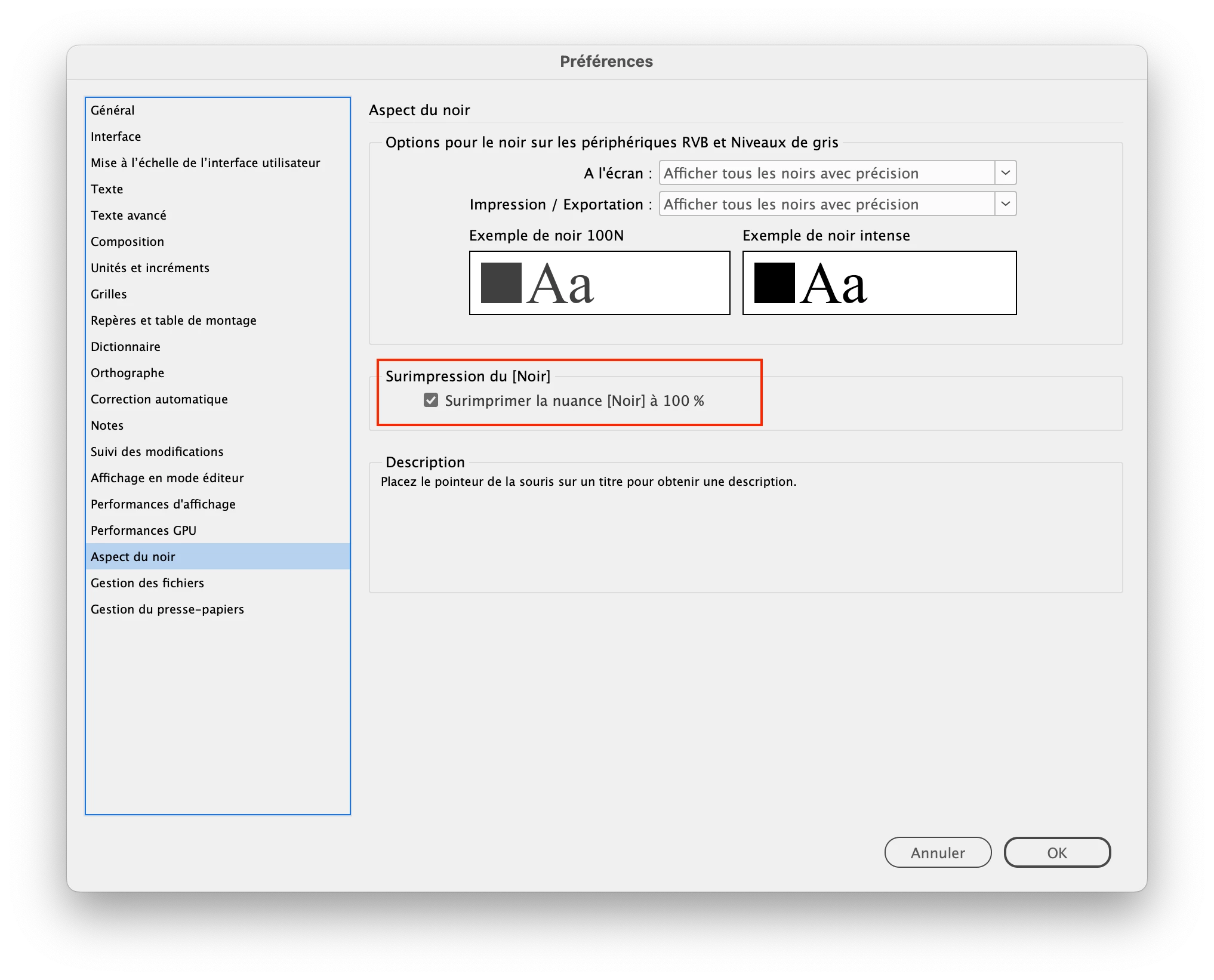Open the 'Impression / Exportation' dropdown arrow
1214x980 pixels.
coord(1005,204)
